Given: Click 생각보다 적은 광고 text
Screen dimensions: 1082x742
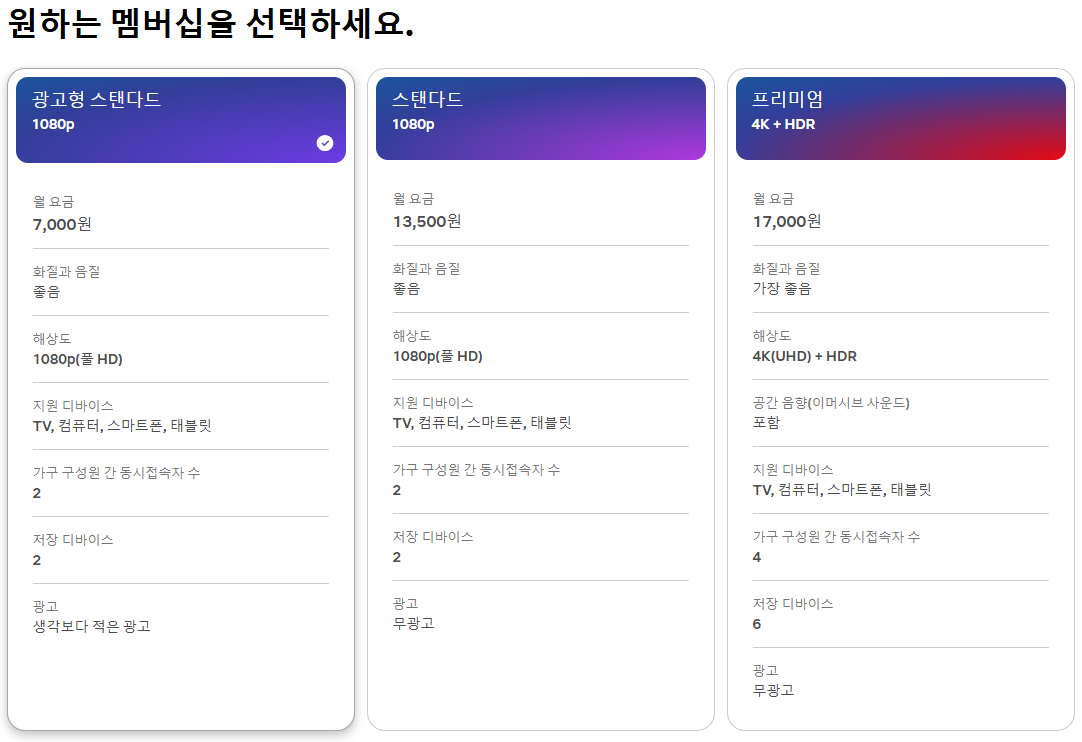Looking at the screenshot, I should (x=91, y=626).
